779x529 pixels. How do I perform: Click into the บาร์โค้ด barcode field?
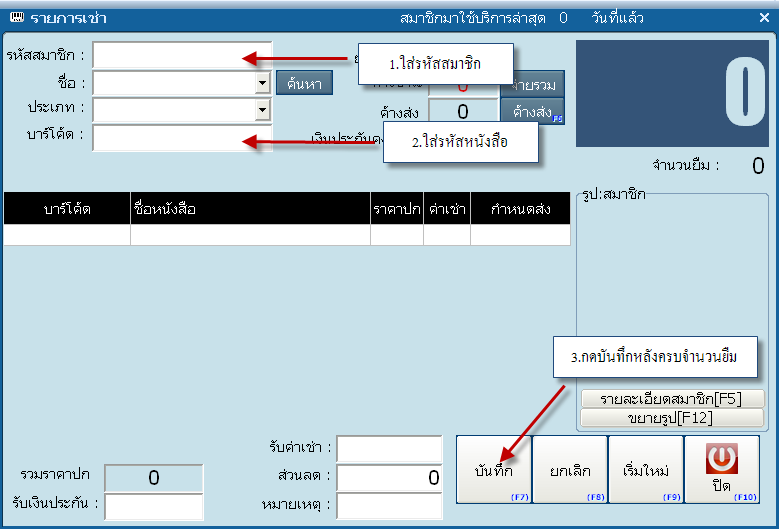coord(181,137)
